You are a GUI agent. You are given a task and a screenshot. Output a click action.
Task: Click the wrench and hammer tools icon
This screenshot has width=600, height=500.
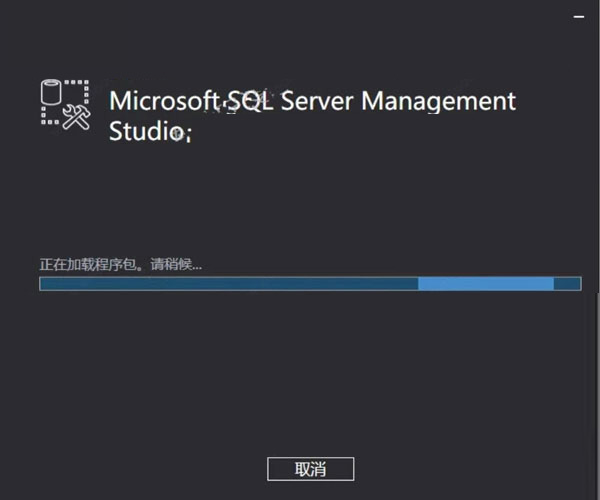point(78,117)
